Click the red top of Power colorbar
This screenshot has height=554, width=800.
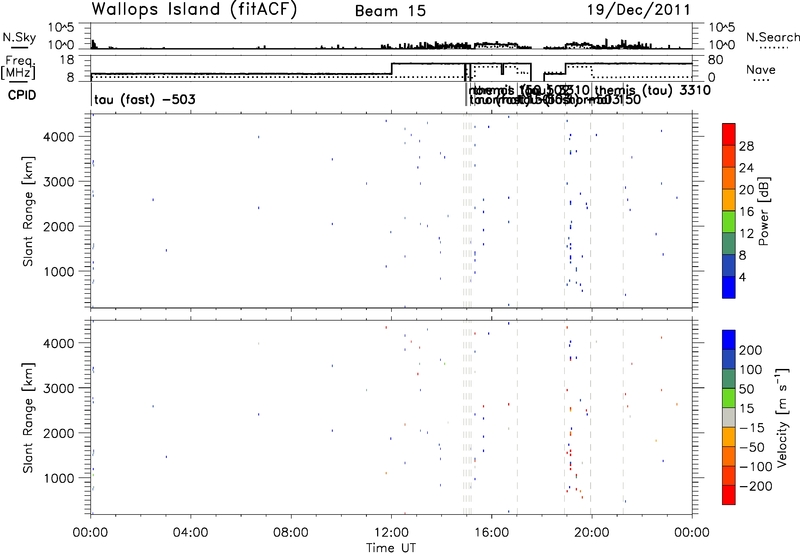729,134
